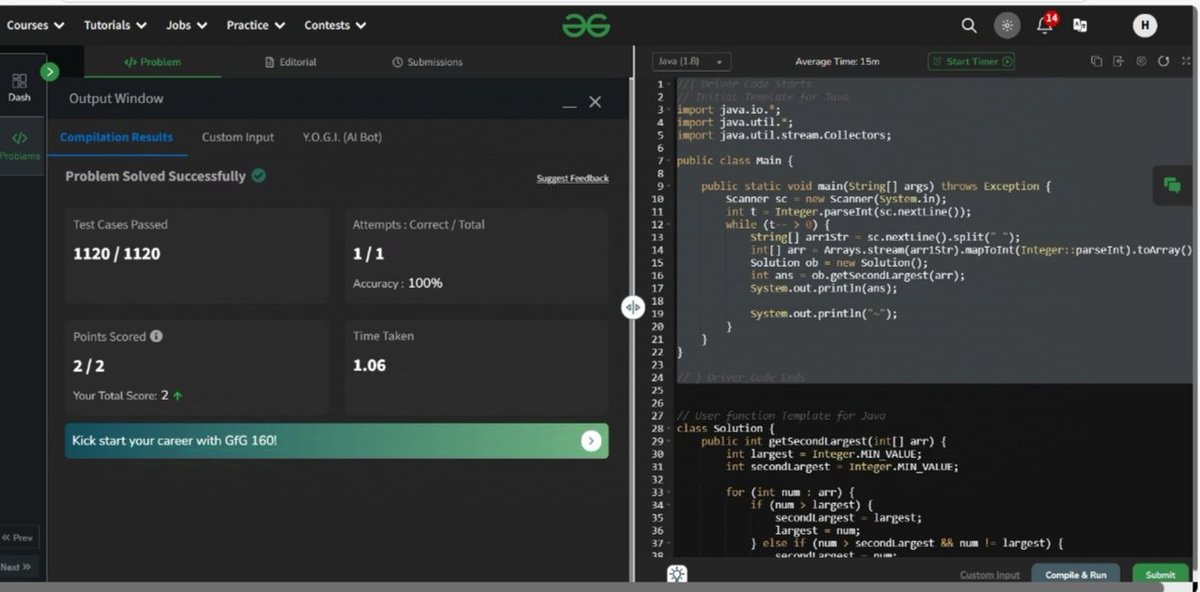Viewport: 1200px width, 592px height.
Task: Reset code with the refresh icon
Action: [1163, 61]
